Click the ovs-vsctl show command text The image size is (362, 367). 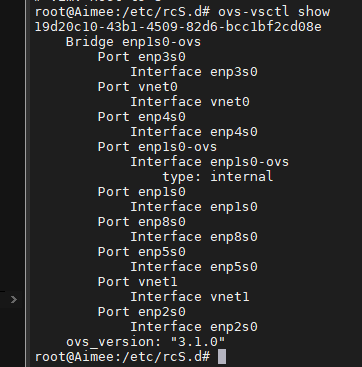pyautogui.click(x=274, y=12)
